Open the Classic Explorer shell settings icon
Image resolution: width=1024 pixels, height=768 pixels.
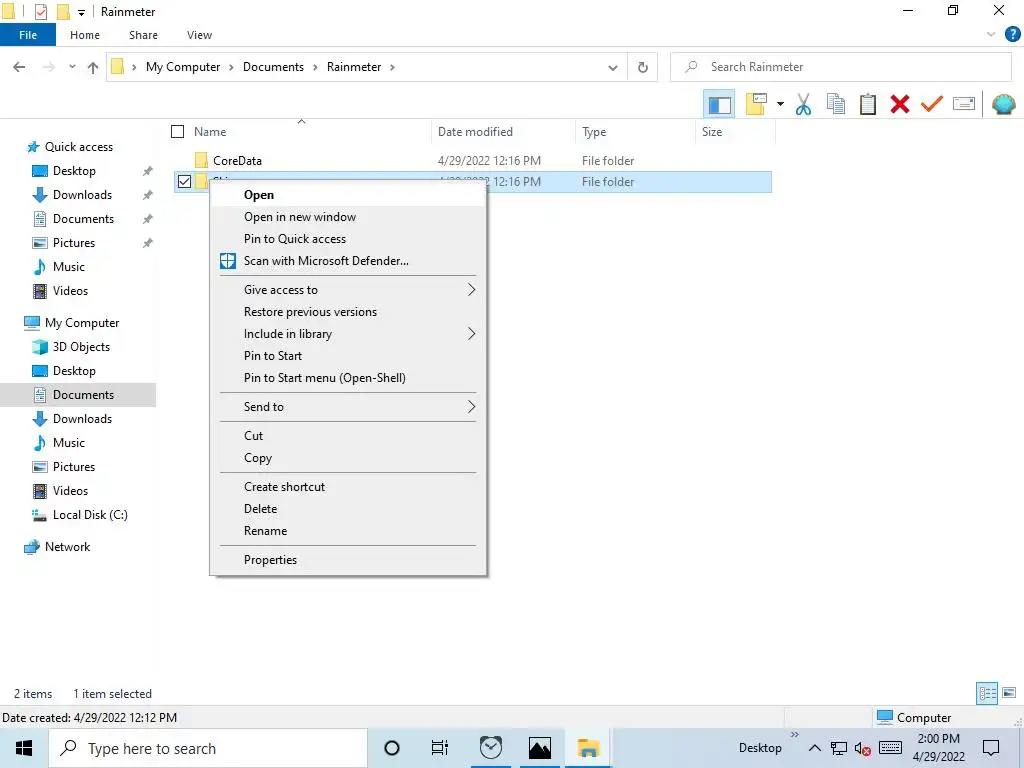point(1004,104)
